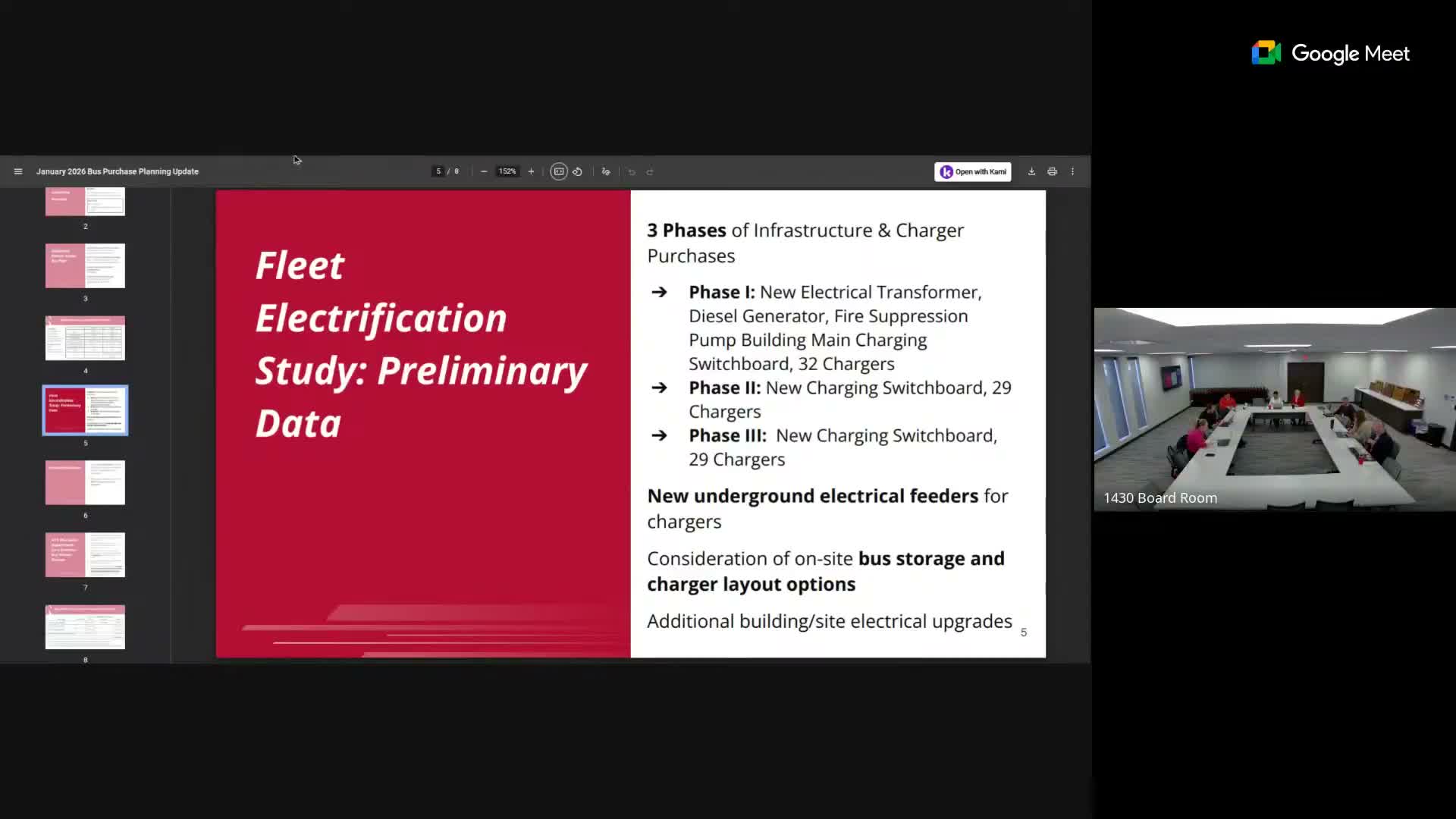Click the 152% zoom level field
Image resolution: width=1456 pixels, height=819 pixels.
click(507, 171)
